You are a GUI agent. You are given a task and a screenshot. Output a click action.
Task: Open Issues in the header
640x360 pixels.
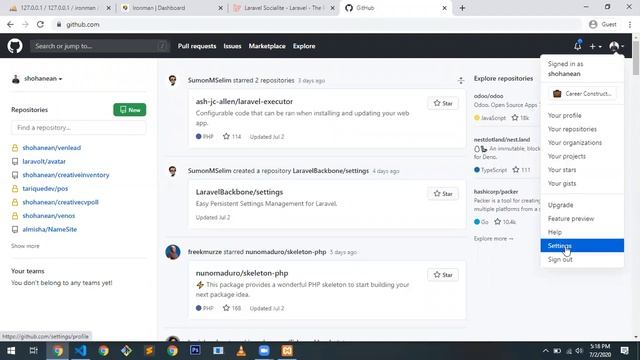[232, 46]
